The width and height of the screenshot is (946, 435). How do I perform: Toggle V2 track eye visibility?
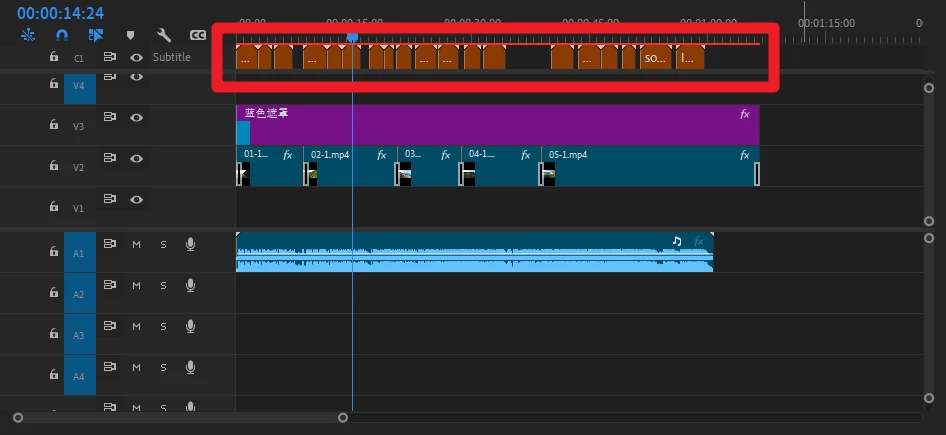coord(136,159)
